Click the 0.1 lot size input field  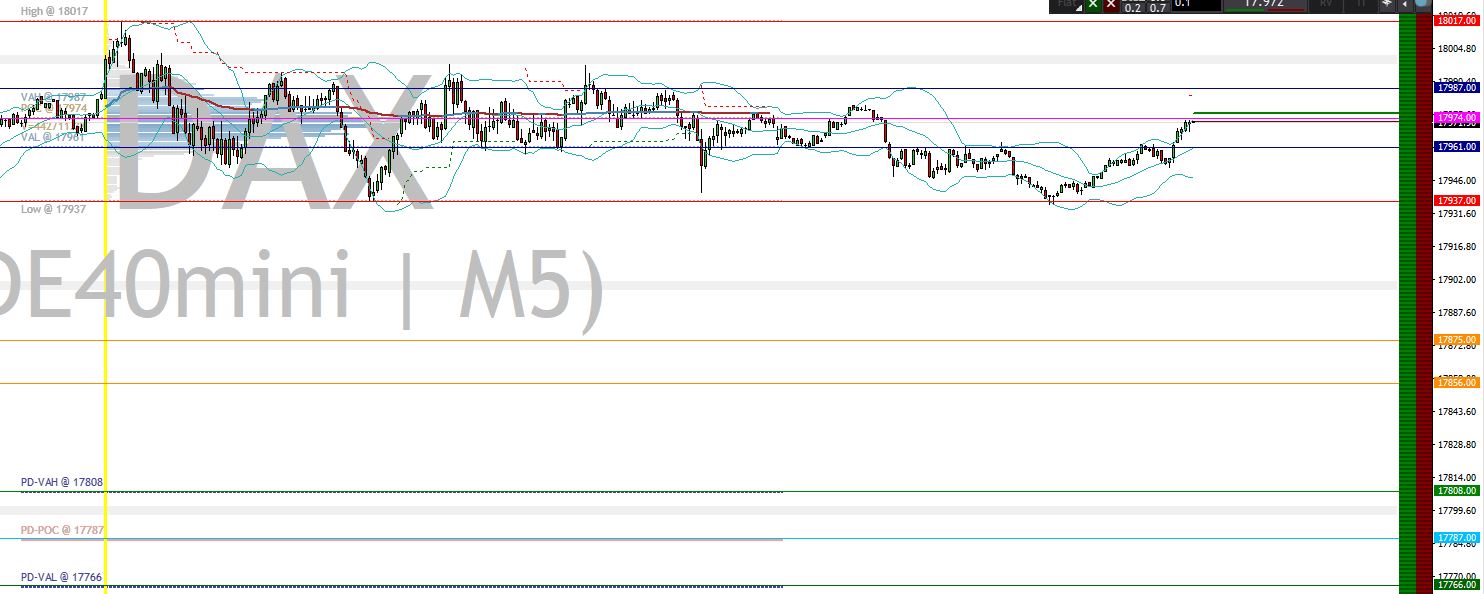coord(1196,5)
